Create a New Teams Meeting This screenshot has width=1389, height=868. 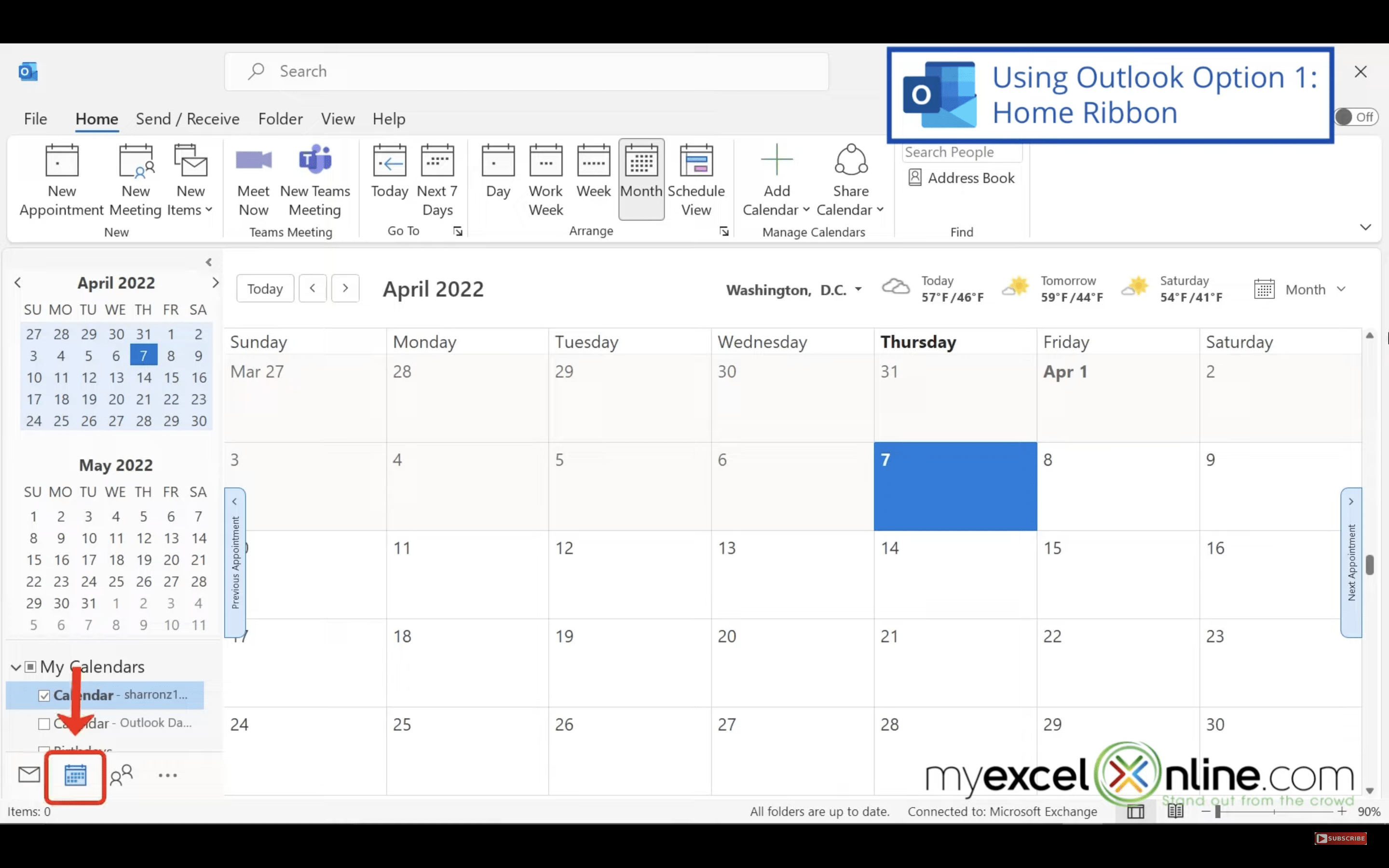click(x=314, y=179)
